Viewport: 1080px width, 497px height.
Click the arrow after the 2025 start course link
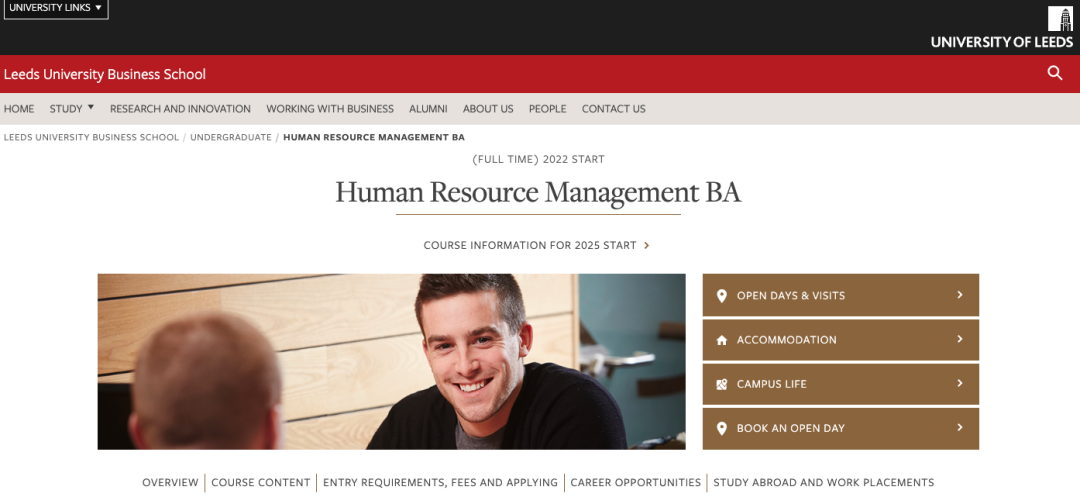(x=646, y=245)
